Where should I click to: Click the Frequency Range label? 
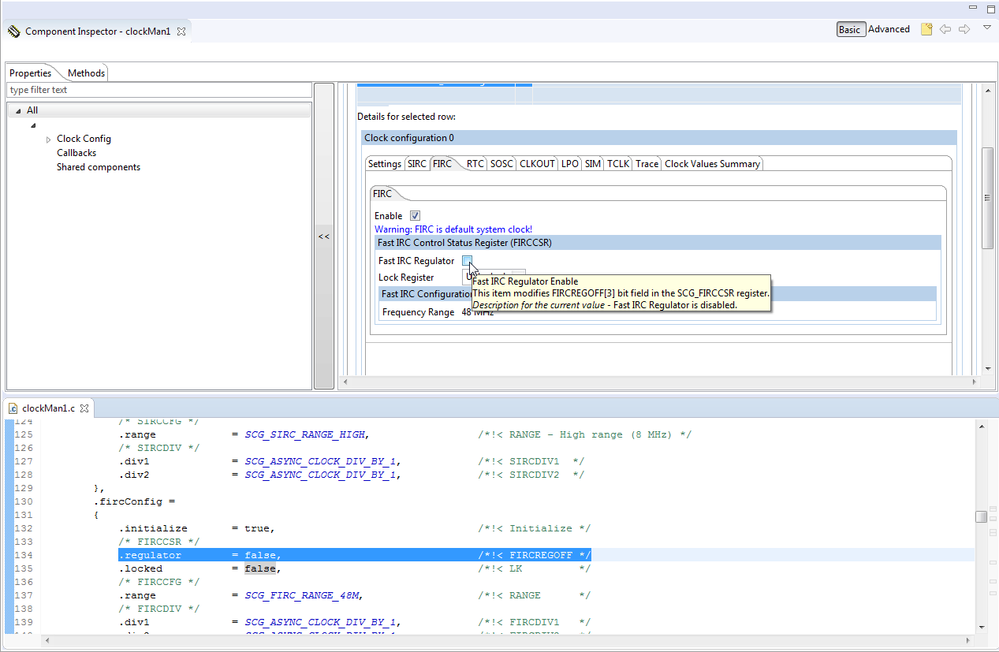(418, 312)
